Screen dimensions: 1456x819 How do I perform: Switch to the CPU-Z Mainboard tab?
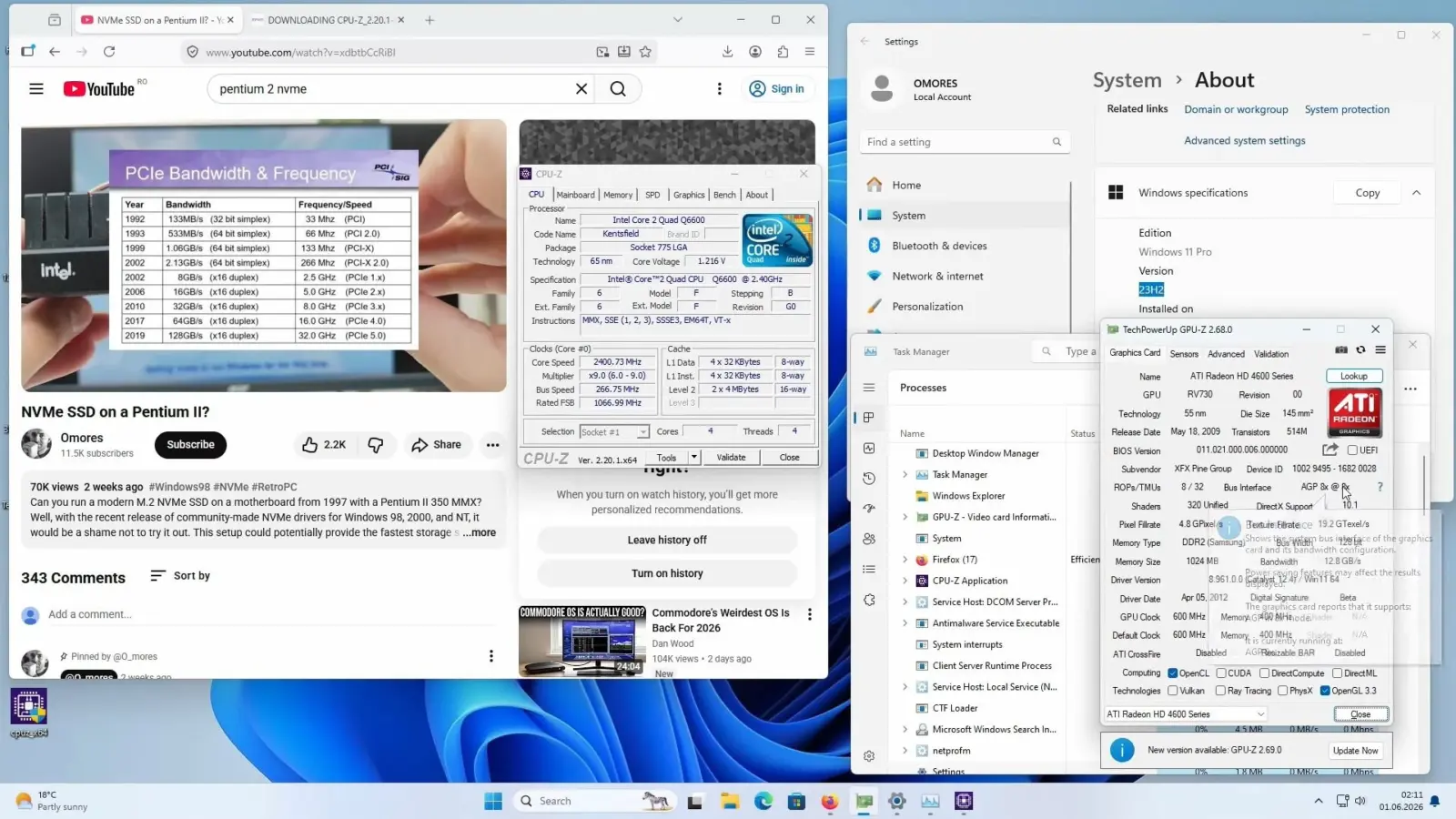(x=575, y=195)
